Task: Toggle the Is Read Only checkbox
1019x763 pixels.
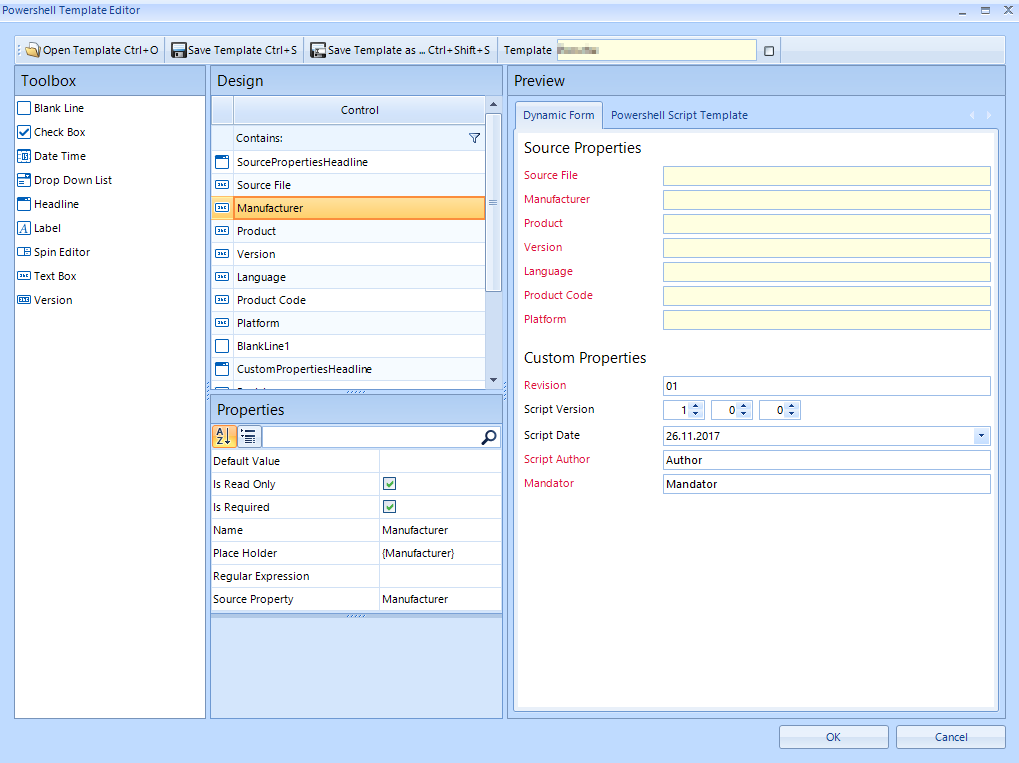Action: (390, 484)
